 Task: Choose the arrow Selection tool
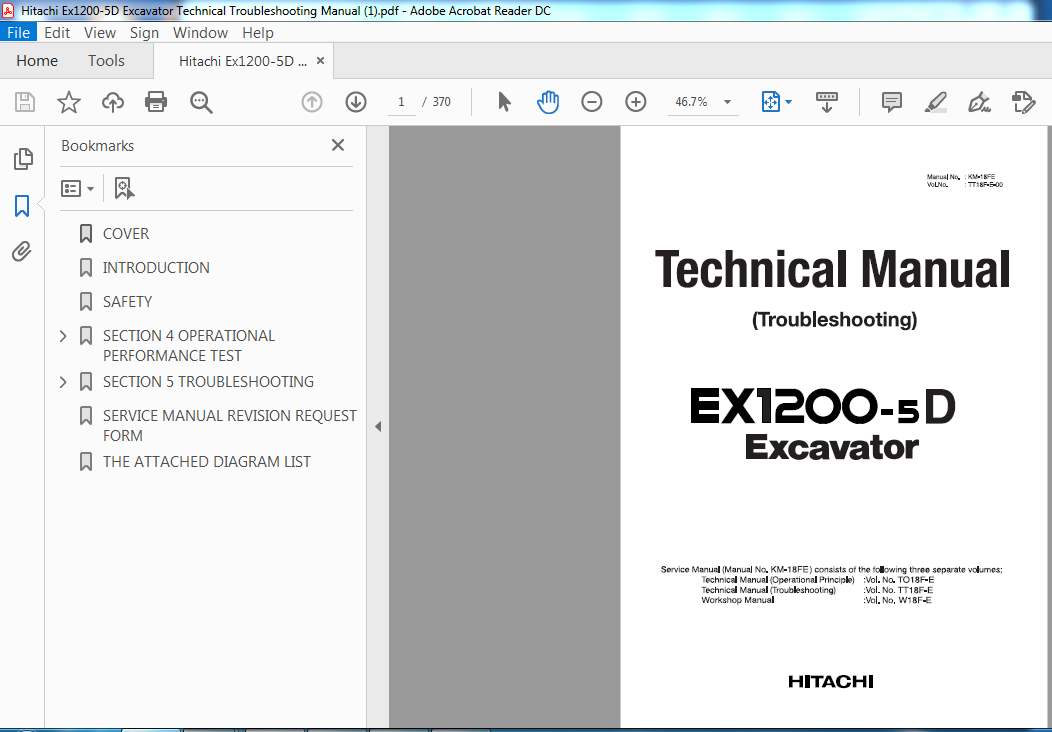505,102
